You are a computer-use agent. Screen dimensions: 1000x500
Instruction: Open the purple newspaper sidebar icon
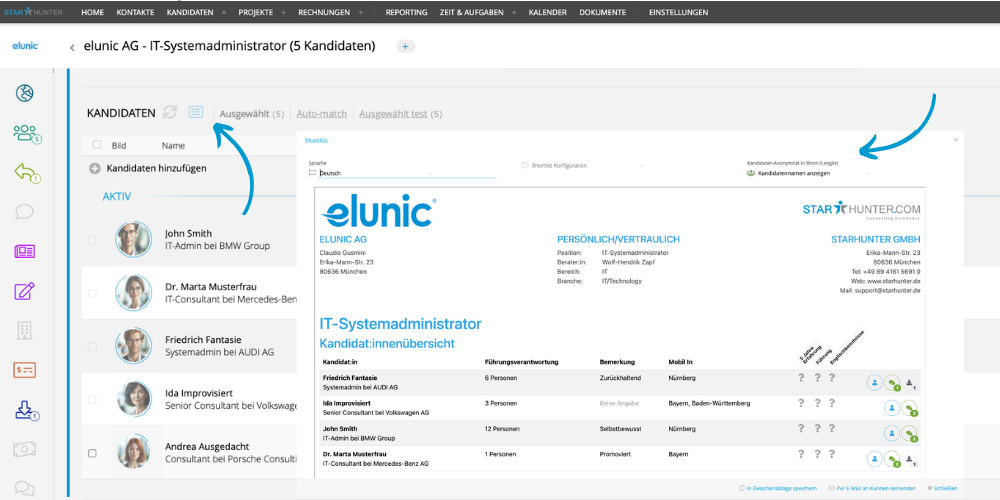point(24,251)
